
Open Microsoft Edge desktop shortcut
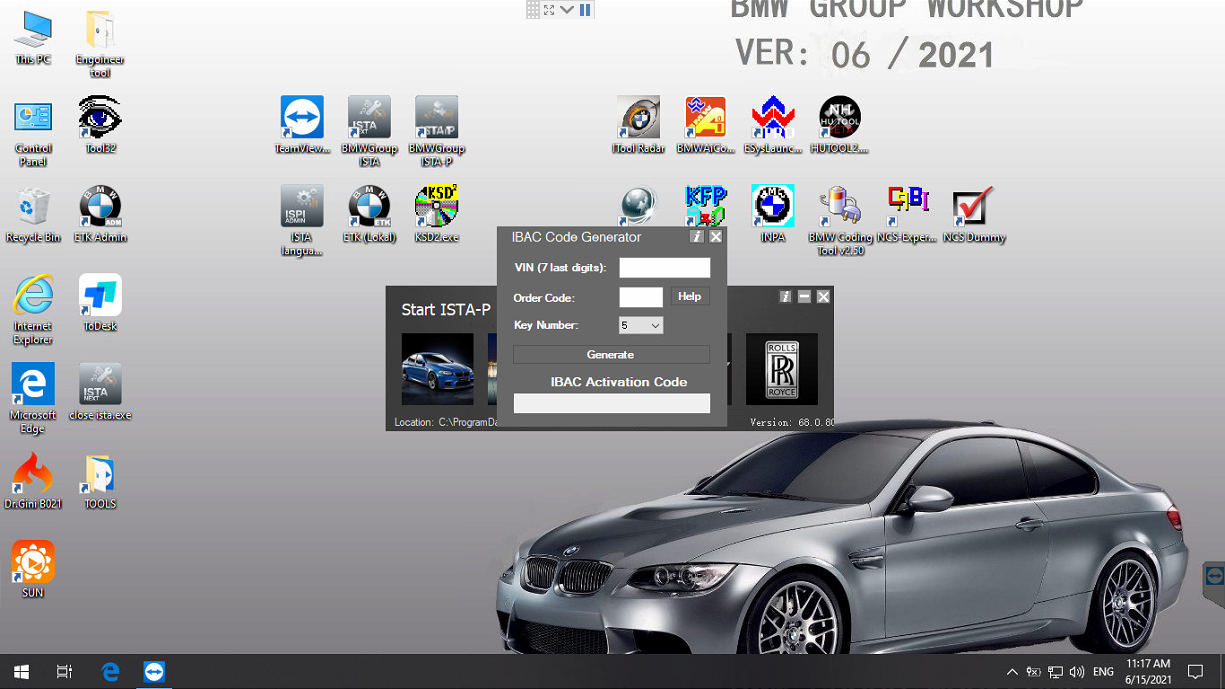33,399
